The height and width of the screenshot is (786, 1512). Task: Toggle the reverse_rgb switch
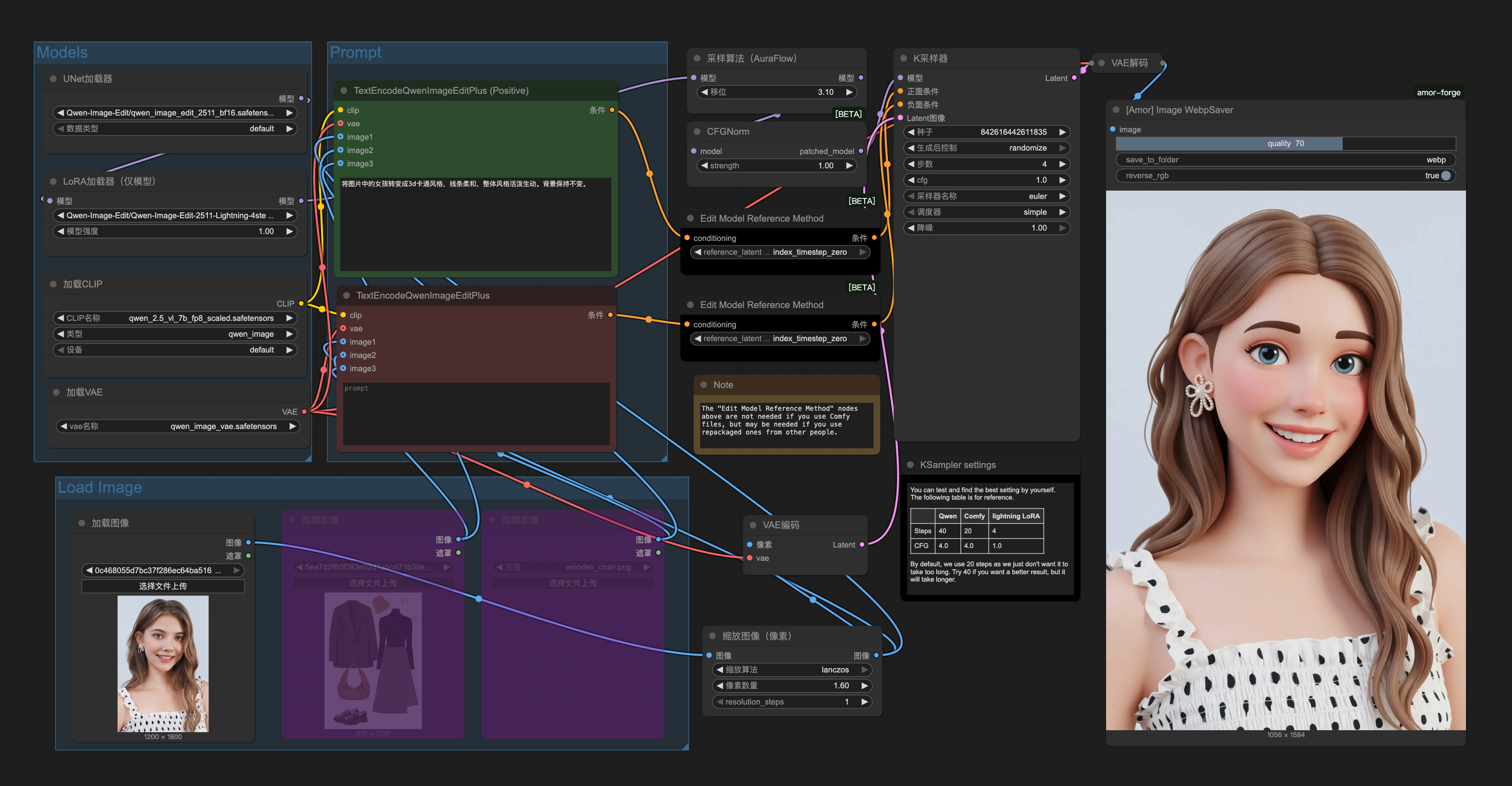[x=1445, y=175]
